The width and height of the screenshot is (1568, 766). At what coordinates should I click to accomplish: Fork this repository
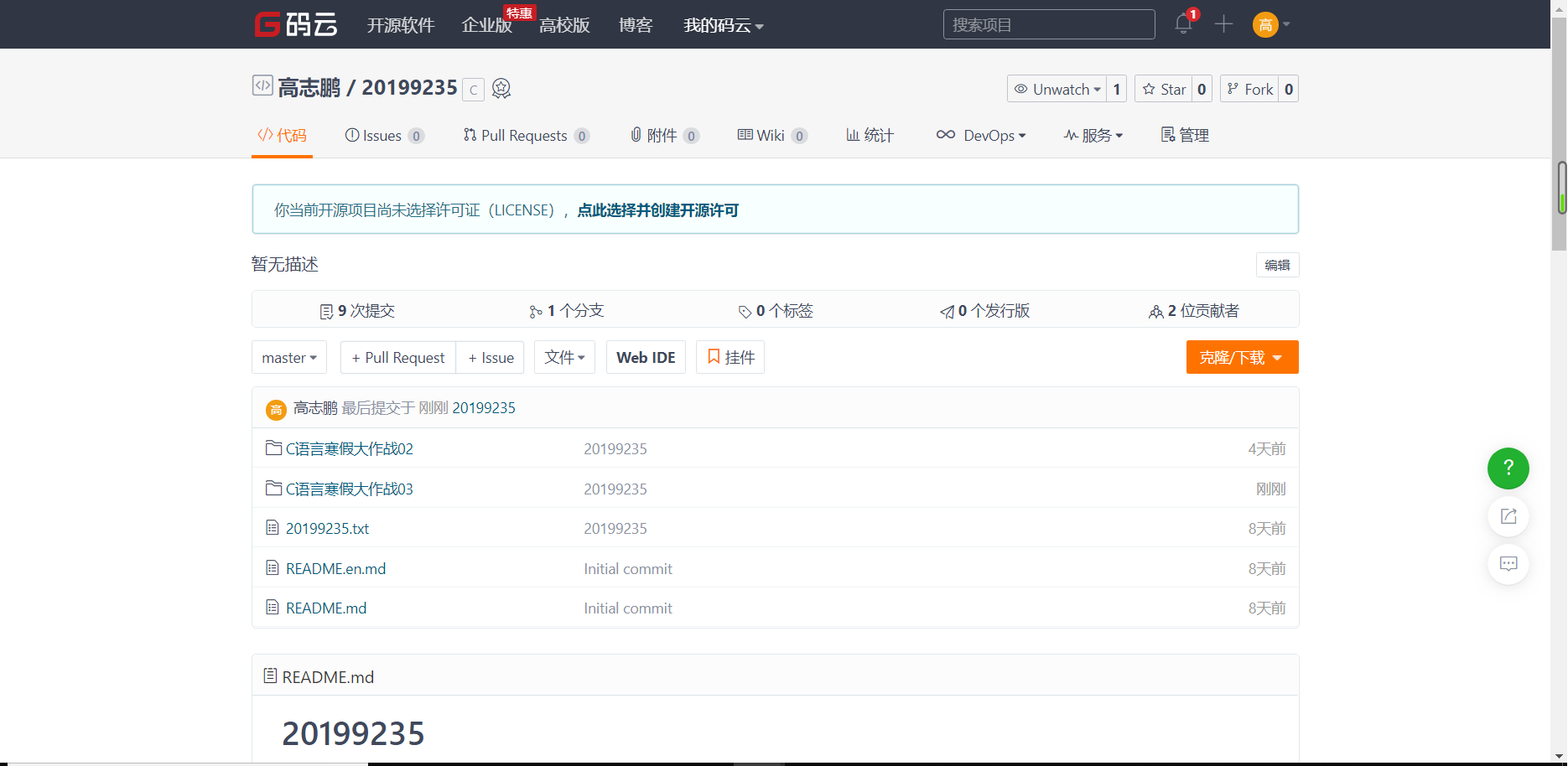1249,89
